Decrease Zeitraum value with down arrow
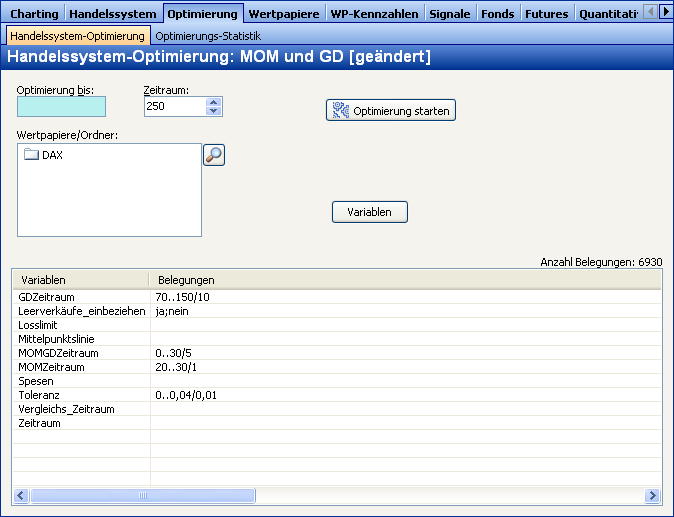This screenshot has width=674, height=517. (x=214, y=111)
